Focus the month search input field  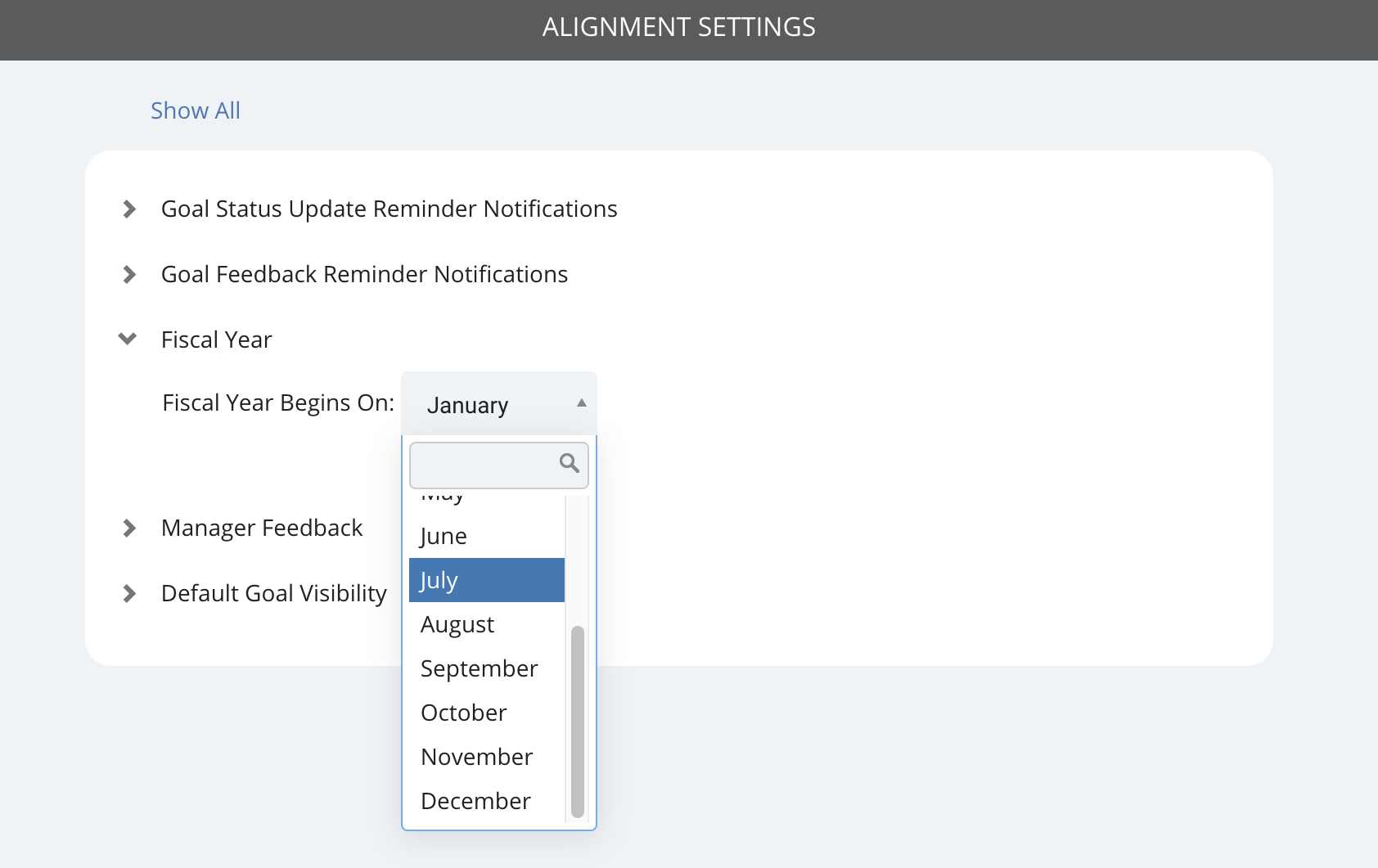[x=499, y=465]
